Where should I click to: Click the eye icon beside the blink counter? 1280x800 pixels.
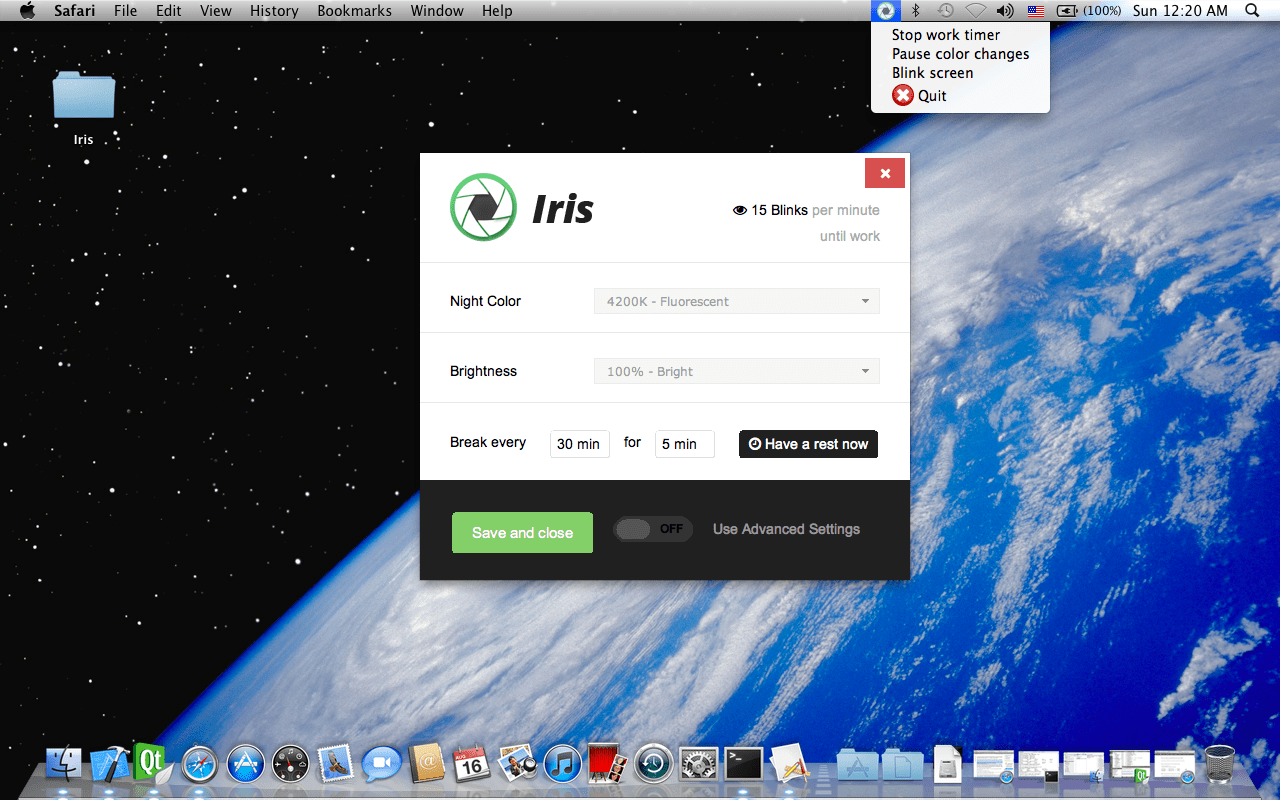(740, 210)
